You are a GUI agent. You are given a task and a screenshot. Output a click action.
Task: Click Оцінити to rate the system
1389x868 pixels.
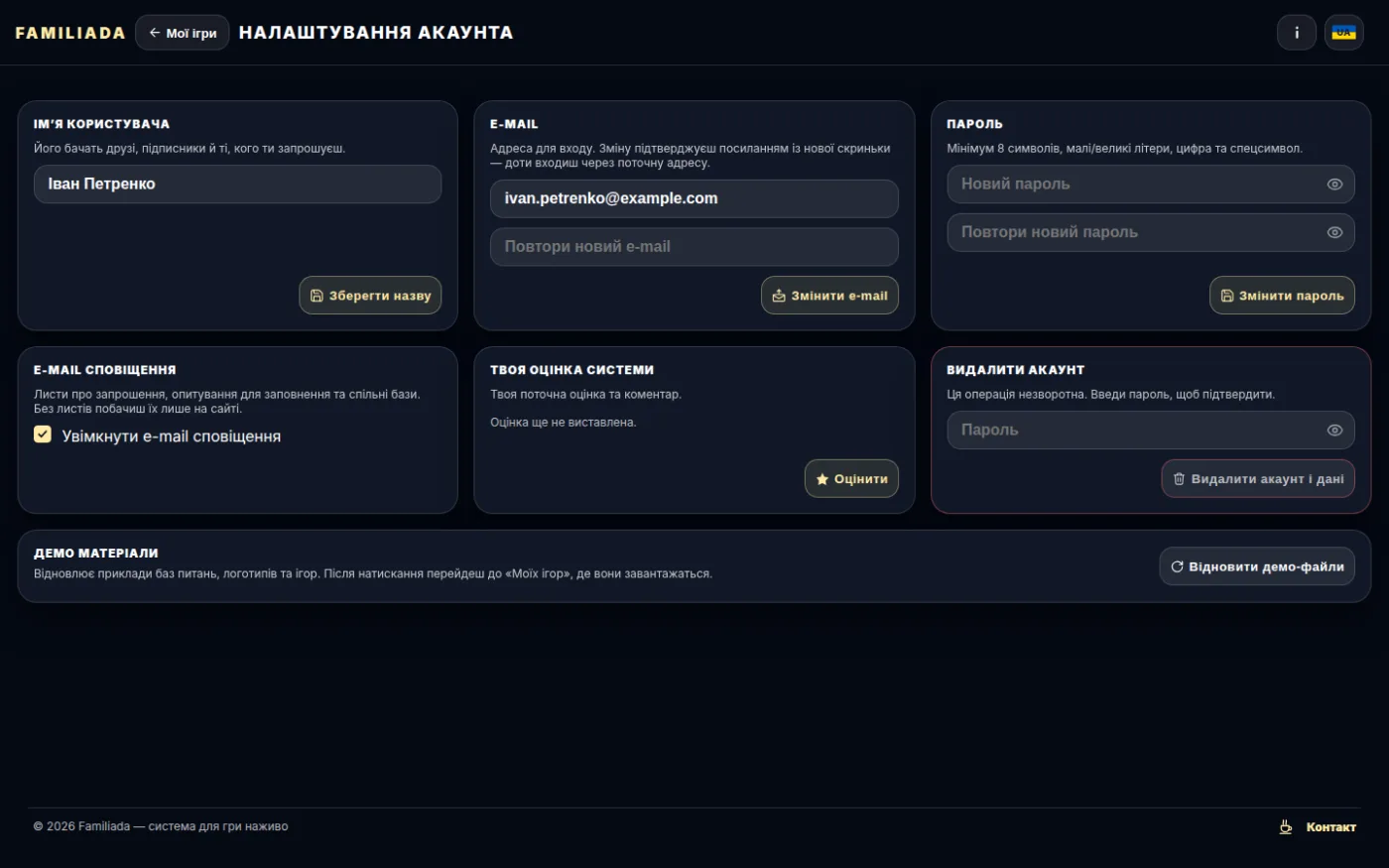pos(851,479)
